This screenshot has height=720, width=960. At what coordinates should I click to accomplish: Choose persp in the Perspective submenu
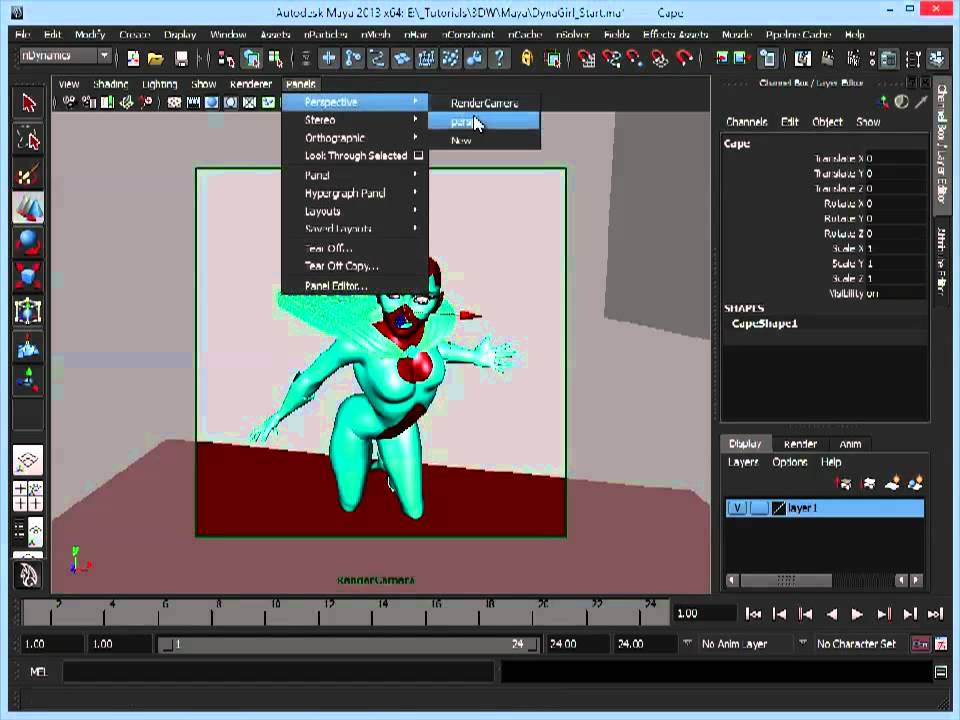tap(484, 122)
